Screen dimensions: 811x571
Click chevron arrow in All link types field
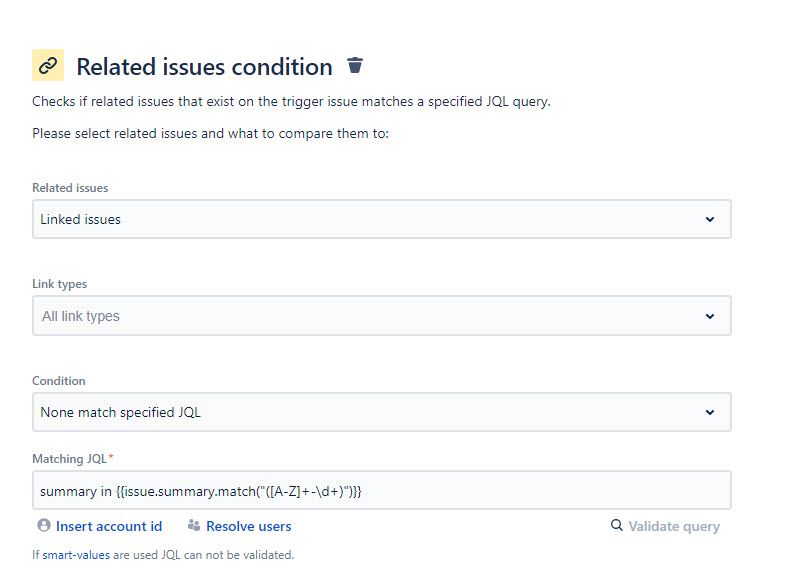click(710, 316)
